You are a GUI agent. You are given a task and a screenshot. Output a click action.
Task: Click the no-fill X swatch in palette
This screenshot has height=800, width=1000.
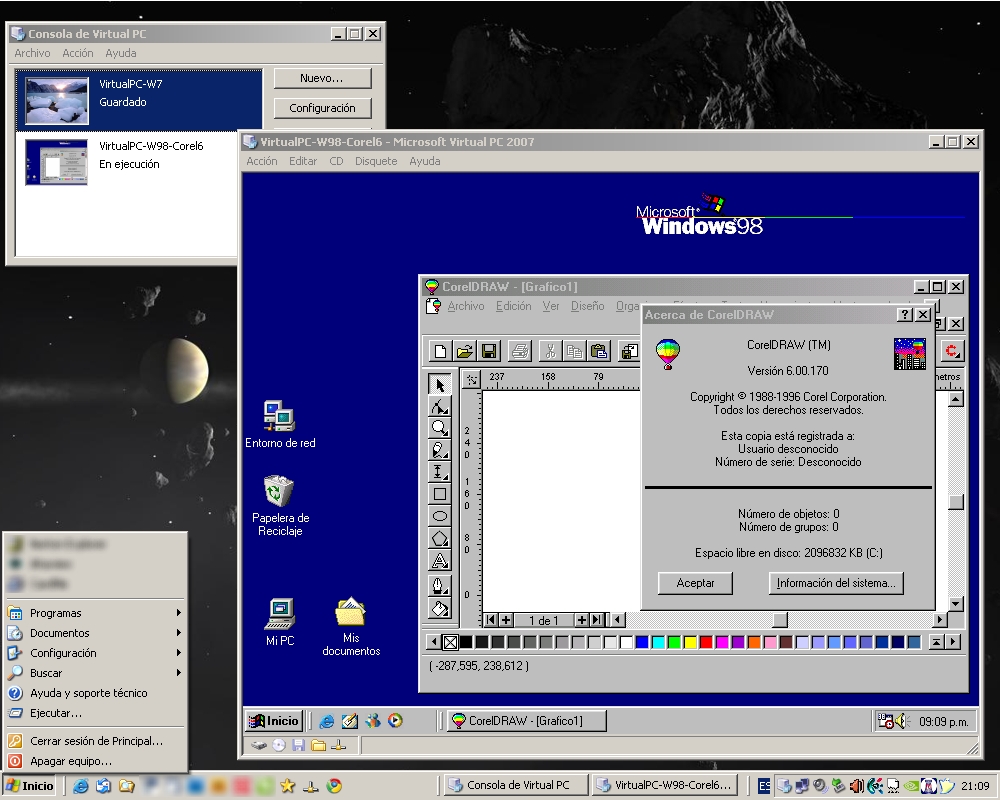450,642
